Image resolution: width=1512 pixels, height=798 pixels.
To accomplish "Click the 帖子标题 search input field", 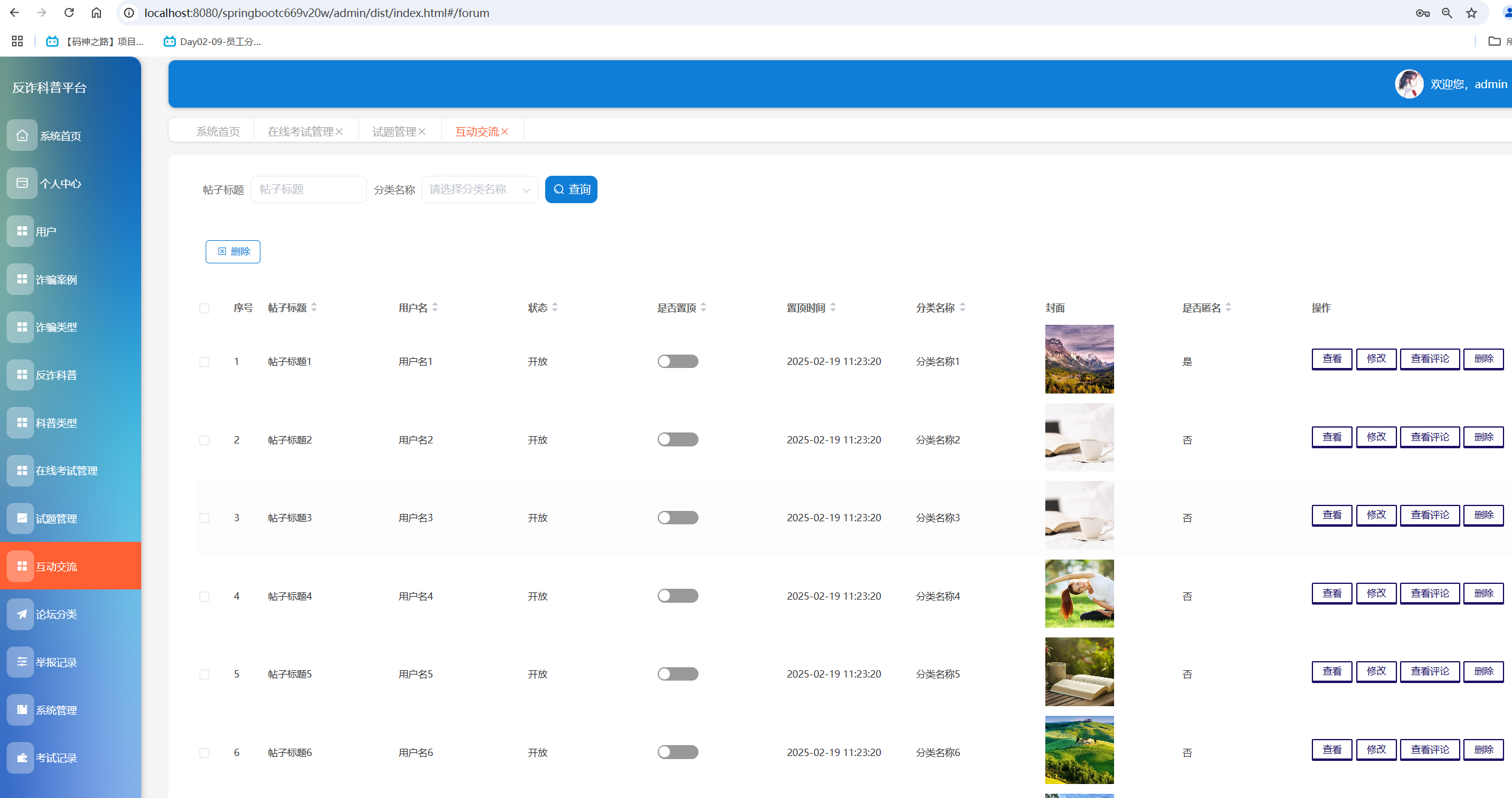I will 308,190.
